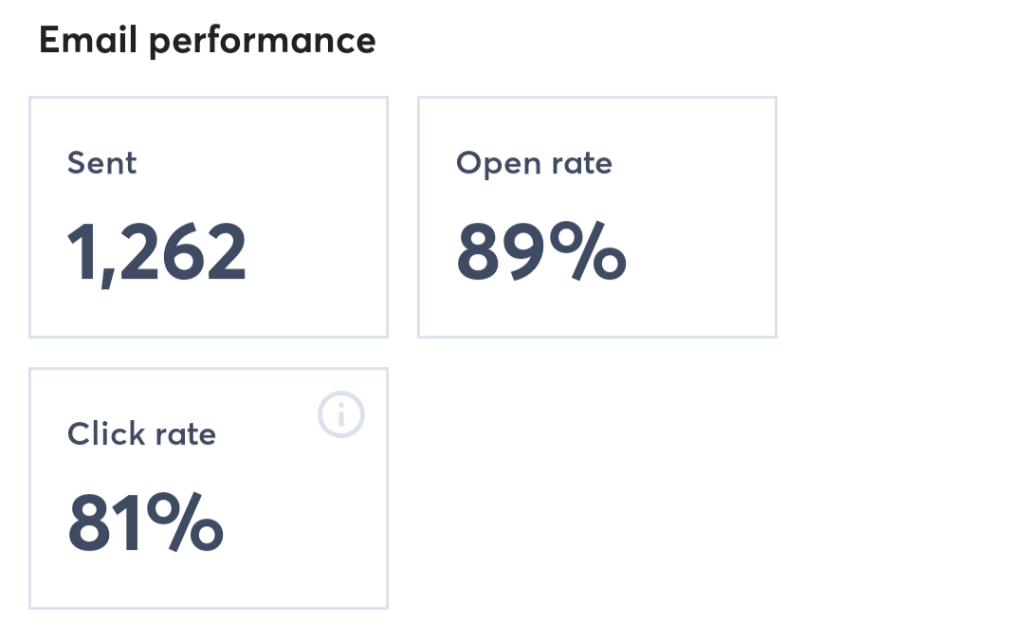Click the Email performance heading
The width and height of the screenshot is (1024, 626).
[x=207, y=40]
